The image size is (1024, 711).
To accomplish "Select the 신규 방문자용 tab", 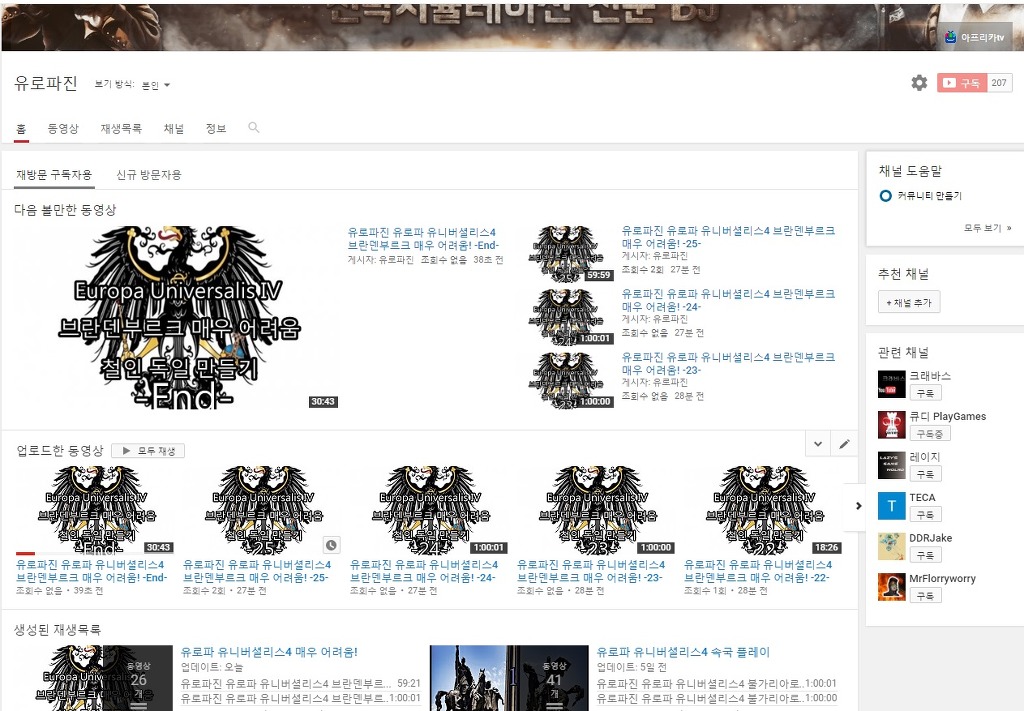I will pos(148,175).
